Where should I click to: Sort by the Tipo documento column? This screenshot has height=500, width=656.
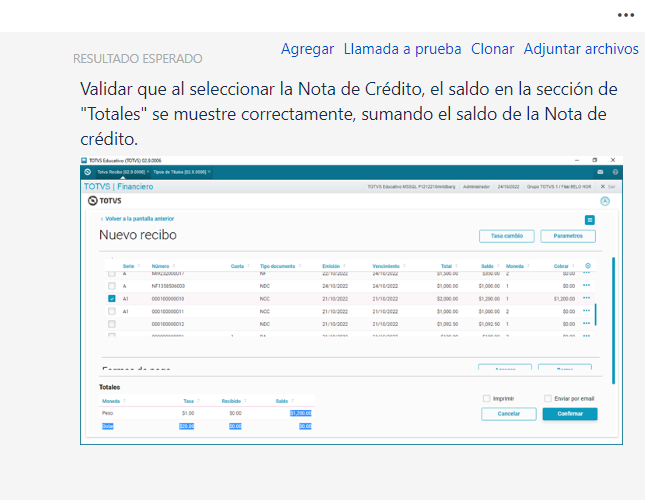pos(280,266)
